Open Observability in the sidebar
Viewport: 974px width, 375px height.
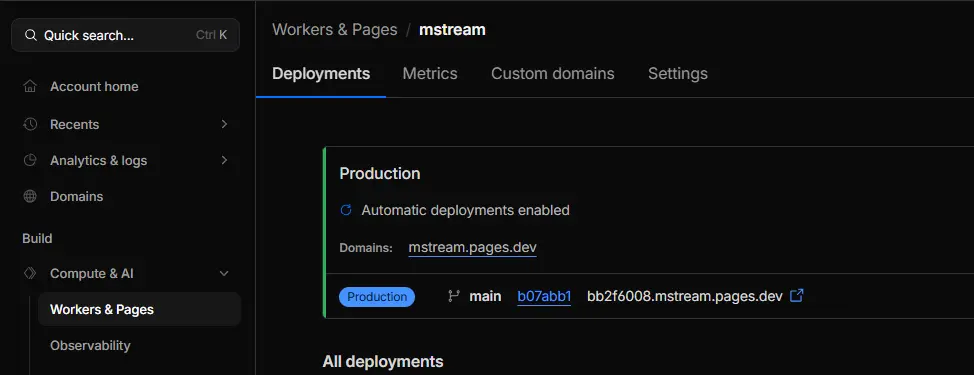coord(90,345)
